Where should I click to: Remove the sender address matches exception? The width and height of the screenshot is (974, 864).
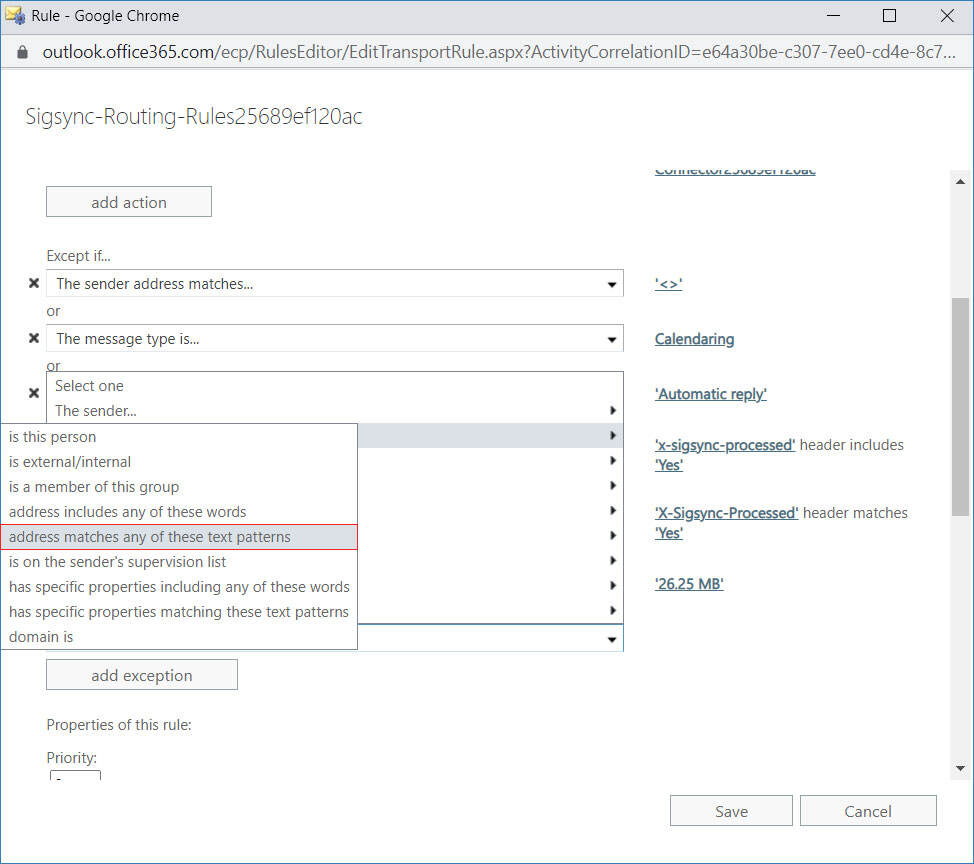click(x=33, y=284)
